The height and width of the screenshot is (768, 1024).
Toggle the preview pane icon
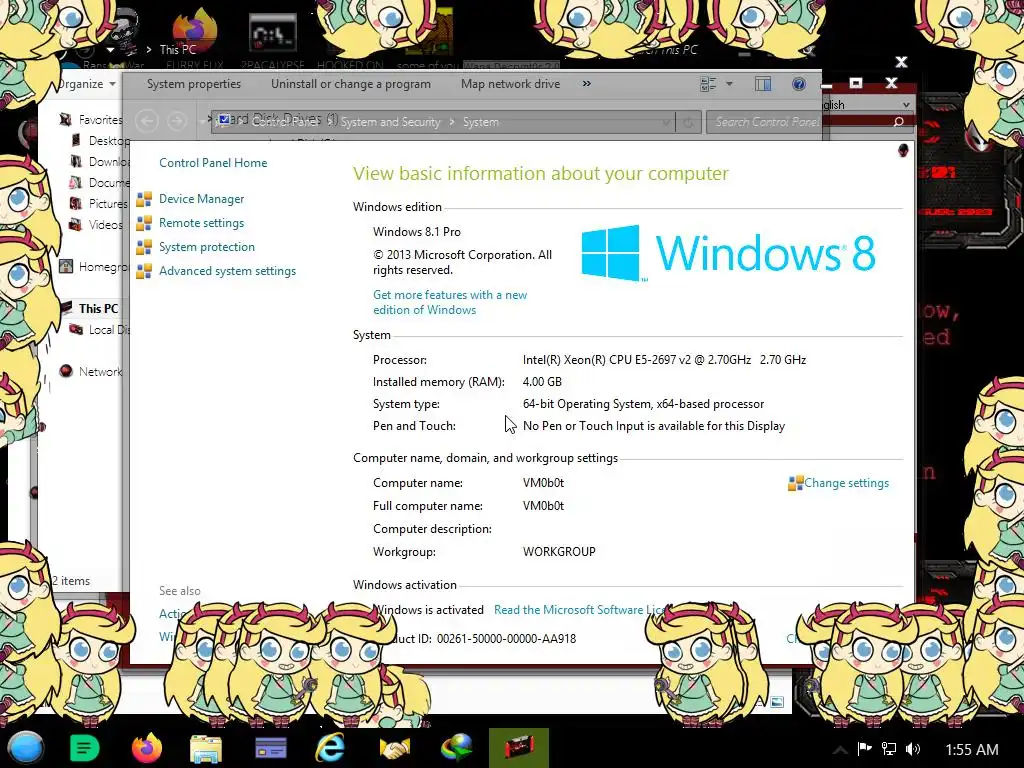click(763, 84)
